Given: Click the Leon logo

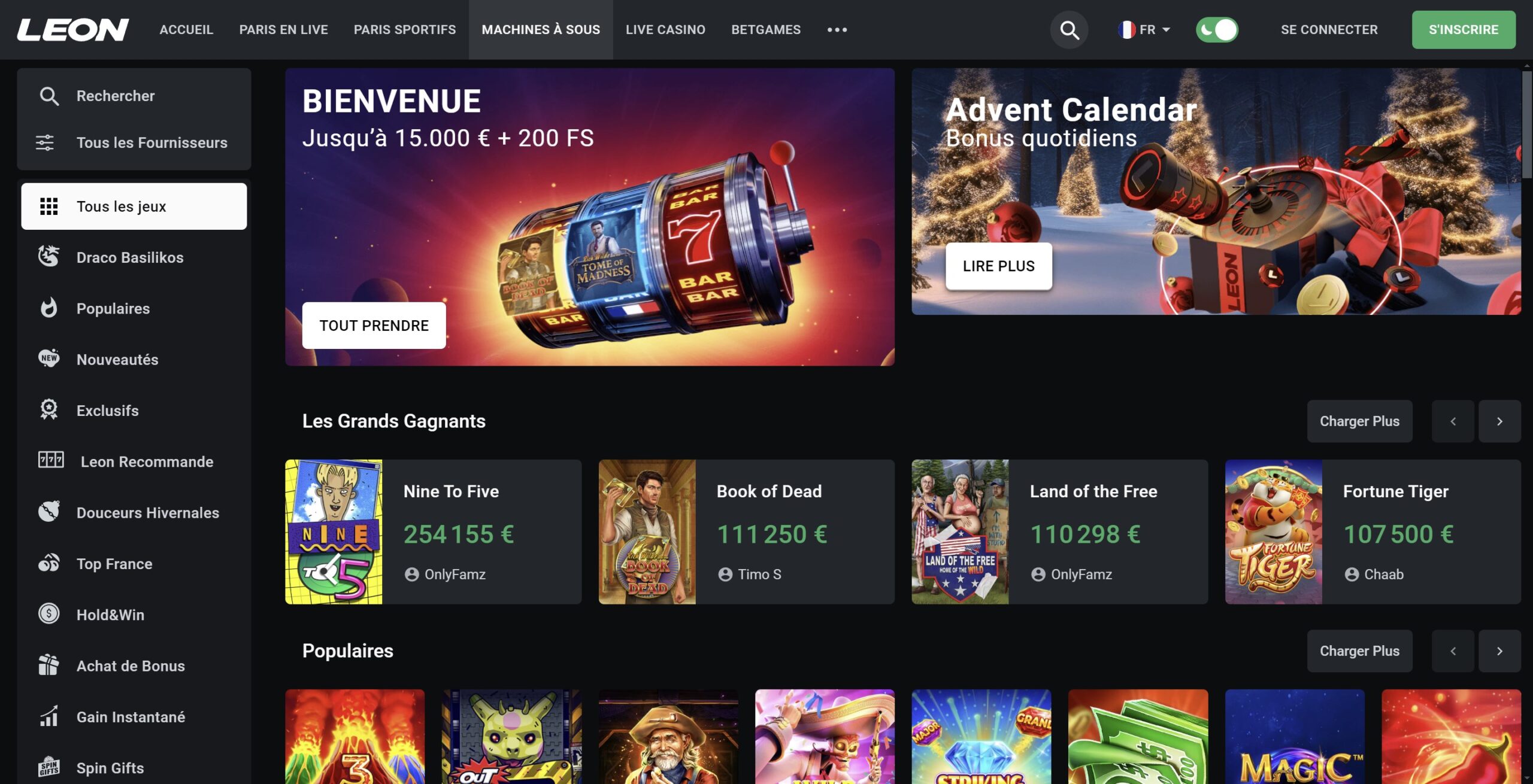Looking at the screenshot, I should pos(73,29).
